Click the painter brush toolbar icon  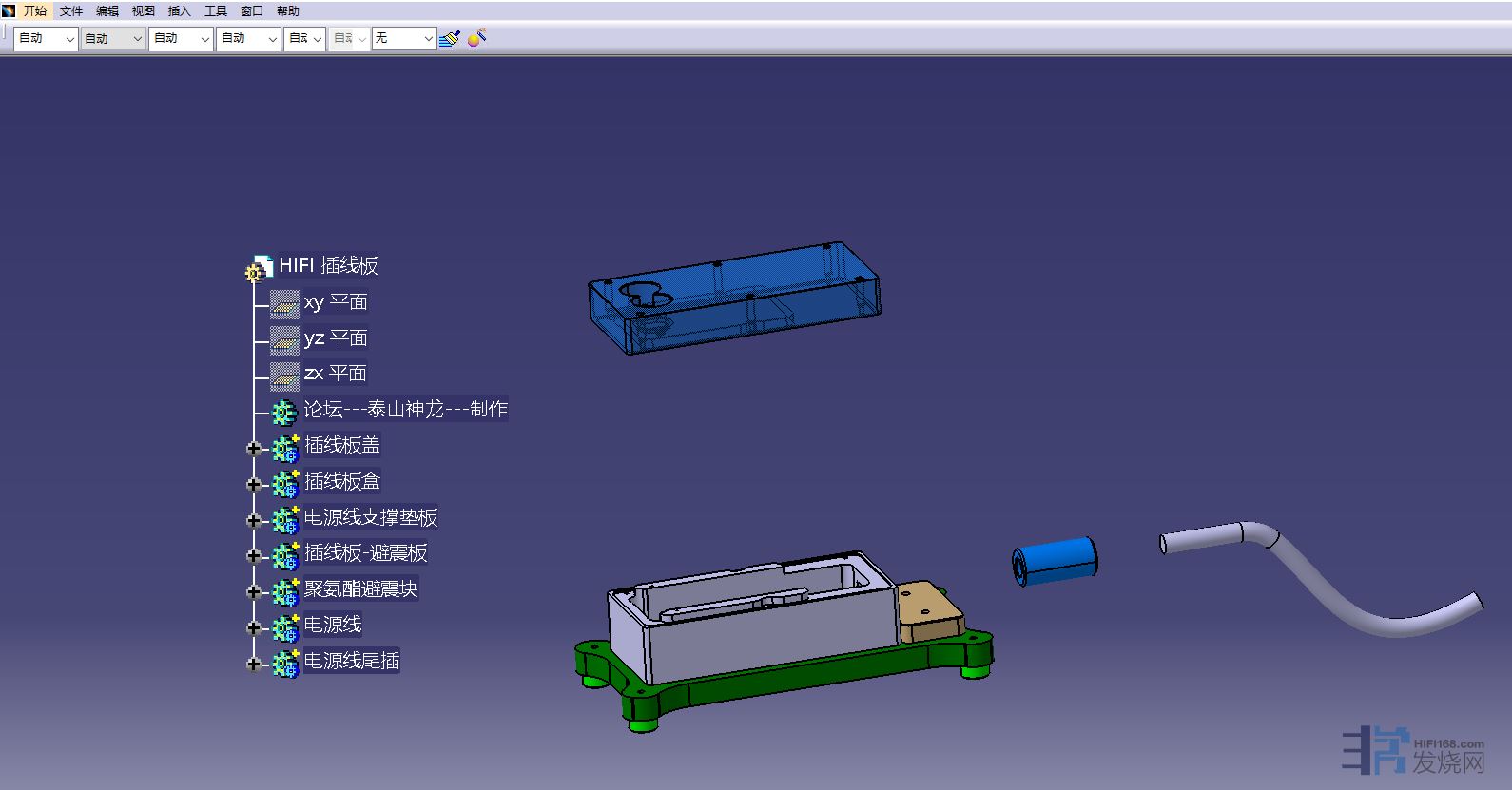coord(450,38)
